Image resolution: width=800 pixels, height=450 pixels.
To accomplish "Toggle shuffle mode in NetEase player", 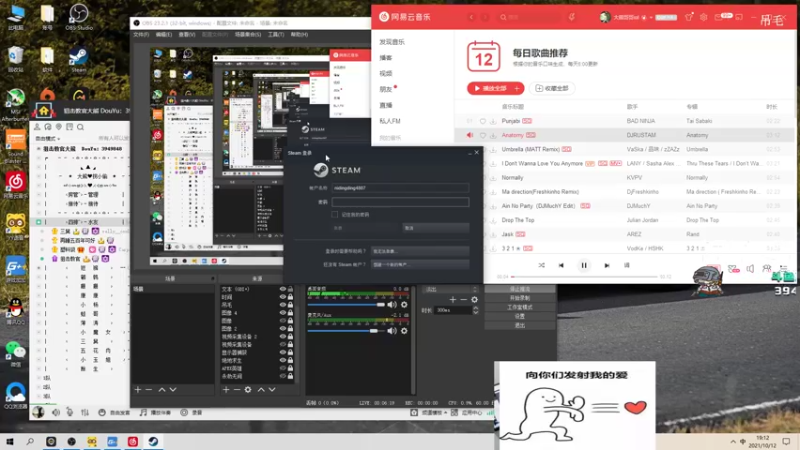I will point(541,265).
